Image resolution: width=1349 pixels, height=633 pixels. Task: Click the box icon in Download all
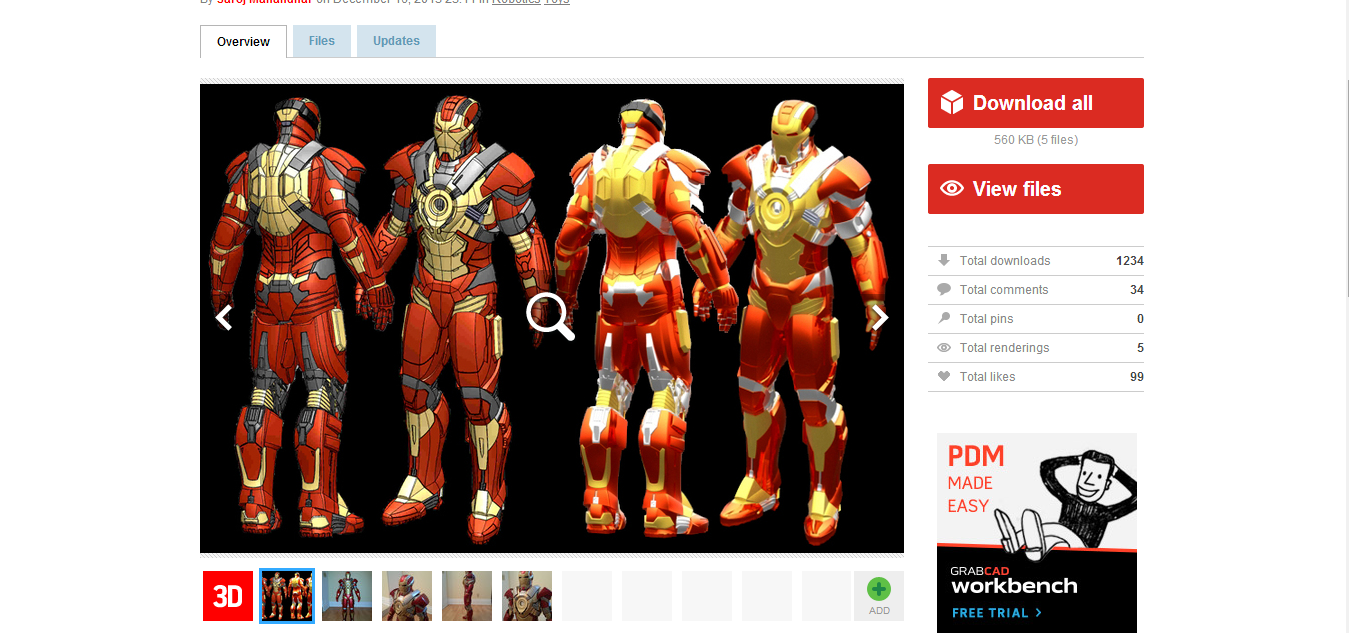pos(952,102)
